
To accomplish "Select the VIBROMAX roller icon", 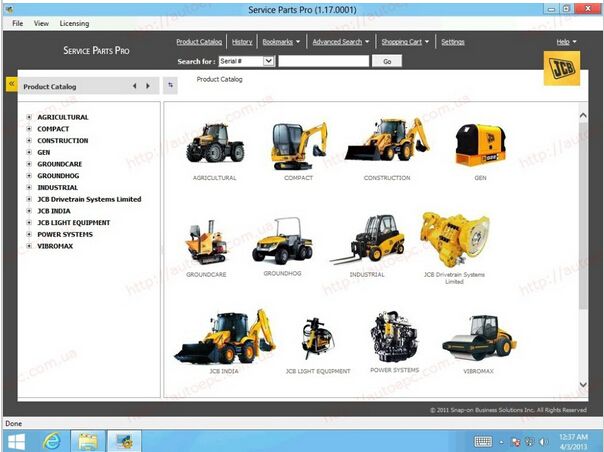I will 479,338.
